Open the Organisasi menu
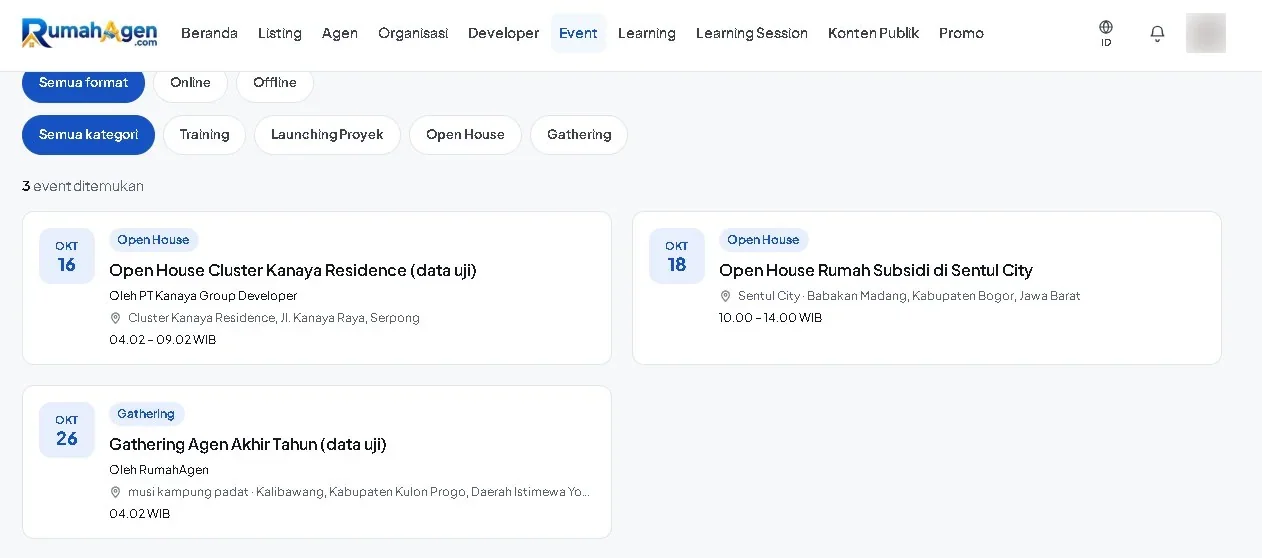 click(x=413, y=33)
